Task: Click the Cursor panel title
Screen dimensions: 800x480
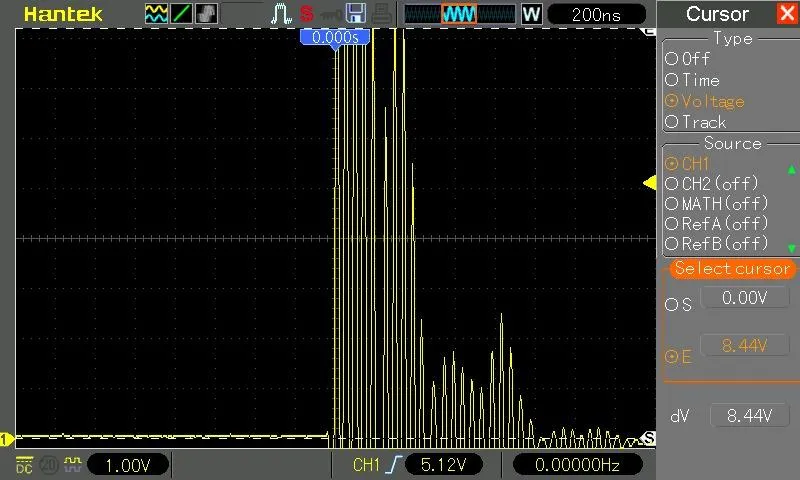Action: (717, 14)
